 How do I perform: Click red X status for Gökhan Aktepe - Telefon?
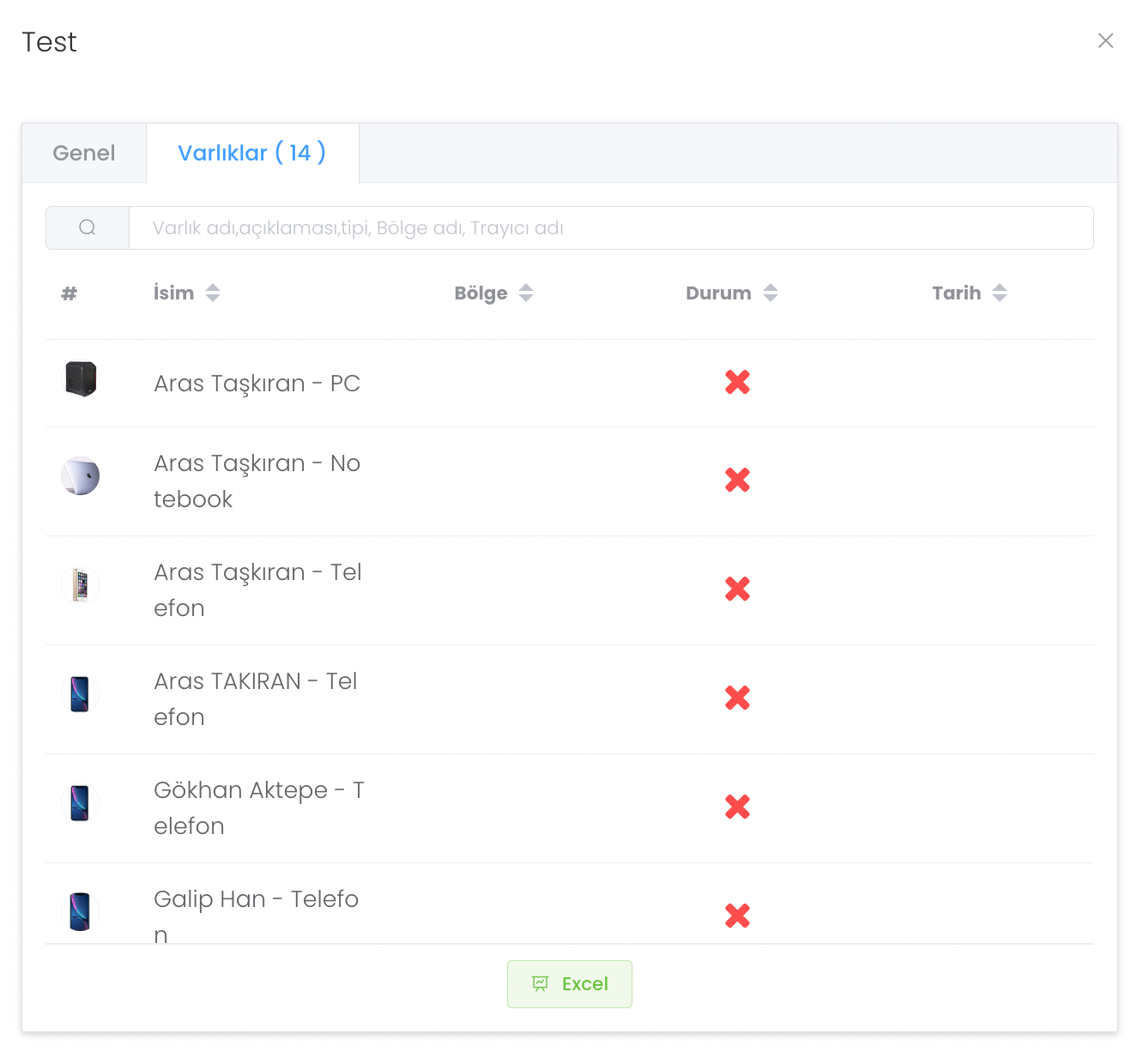tap(737, 807)
